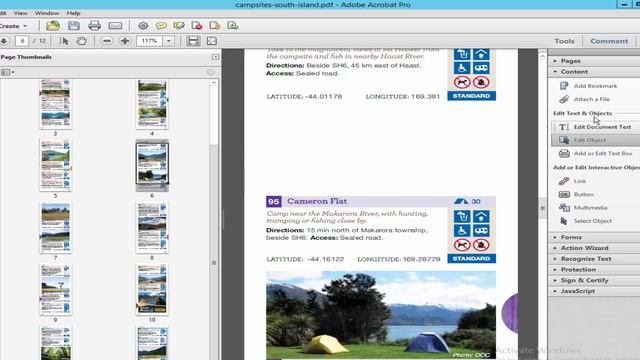Screen dimensions: 640x360
Task: Add a sticky note comment
Action: (x=161, y=26)
